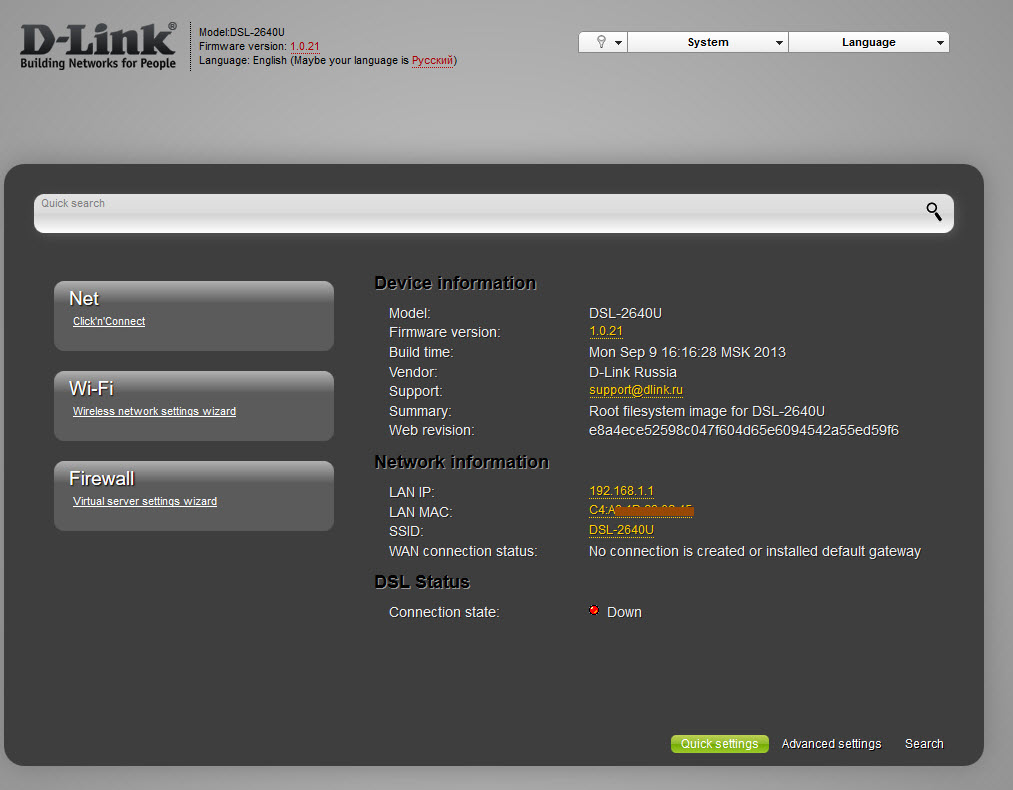Image resolution: width=1013 pixels, height=790 pixels.
Task: Click the Down connection state text
Action: 624,612
